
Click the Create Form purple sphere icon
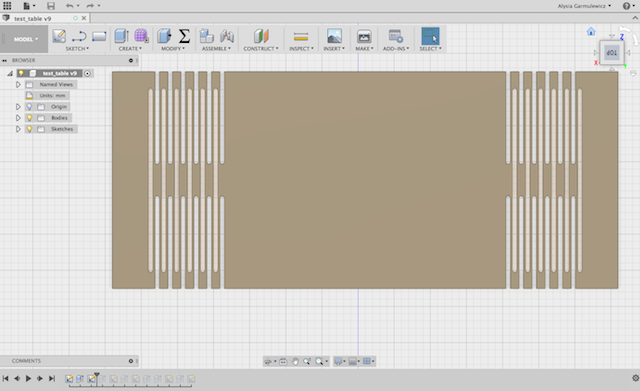(141, 36)
